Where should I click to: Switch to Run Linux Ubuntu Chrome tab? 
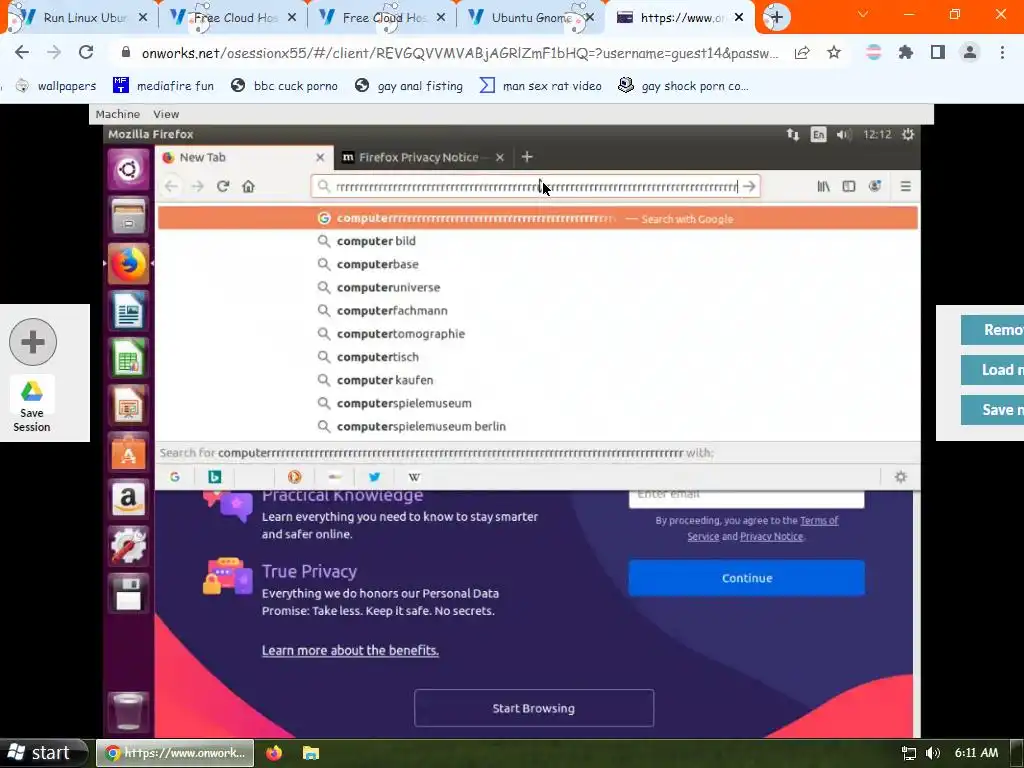point(85,18)
